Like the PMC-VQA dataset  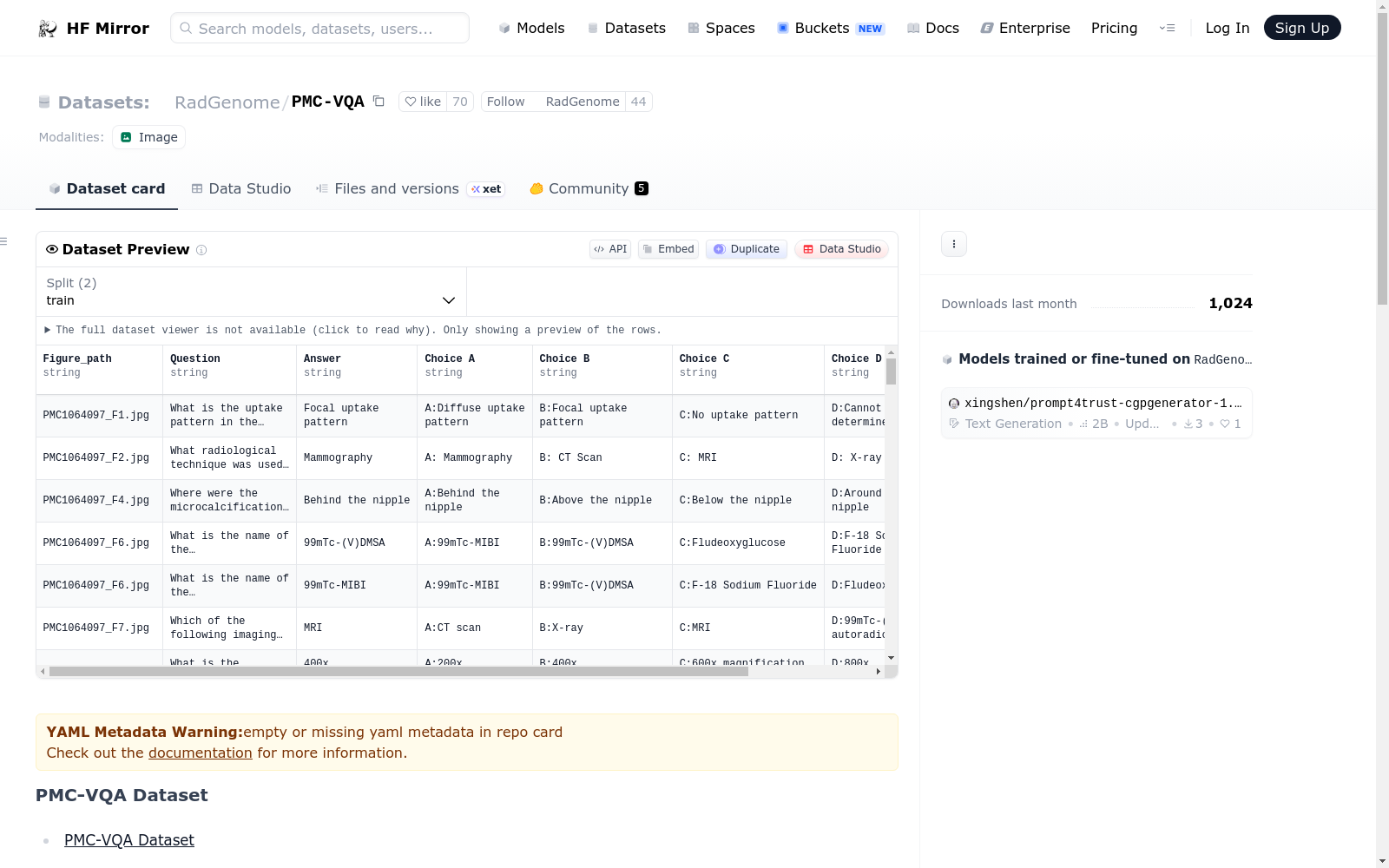coord(423,102)
